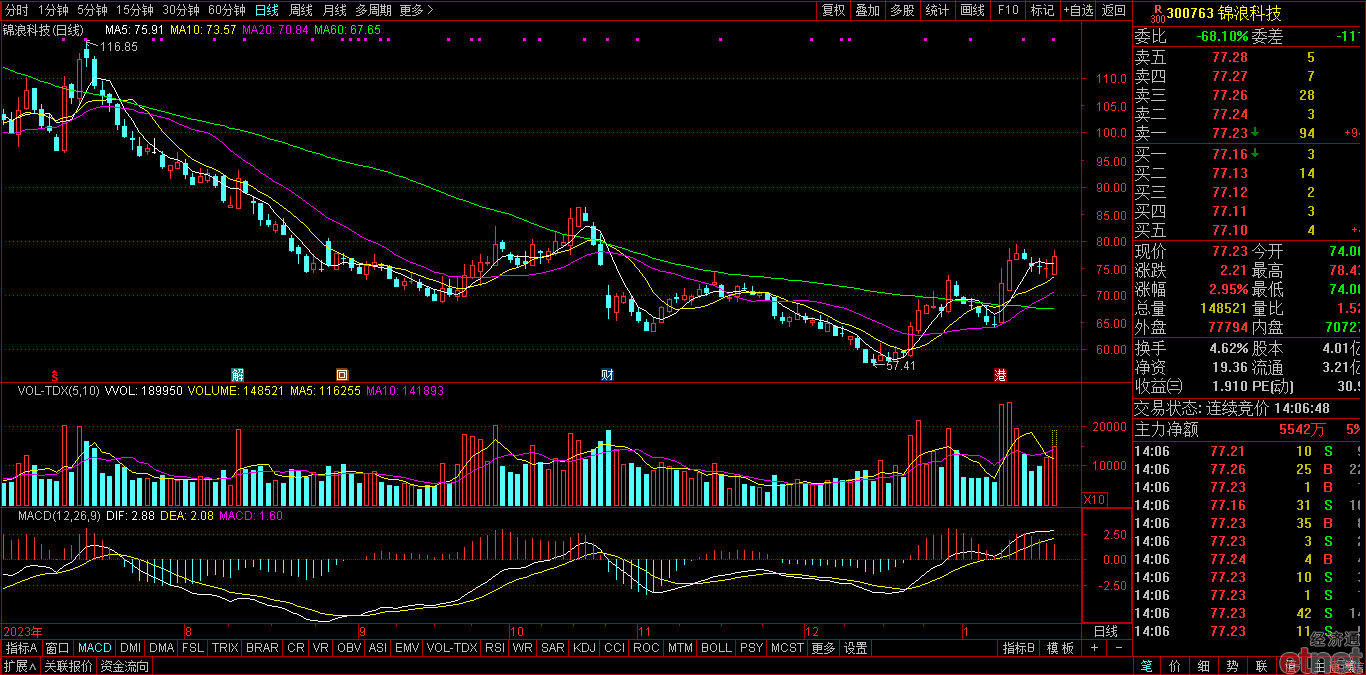This screenshot has height=675, width=1366.
Task: Select the 30分钟 period
Action: (x=180, y=10)
